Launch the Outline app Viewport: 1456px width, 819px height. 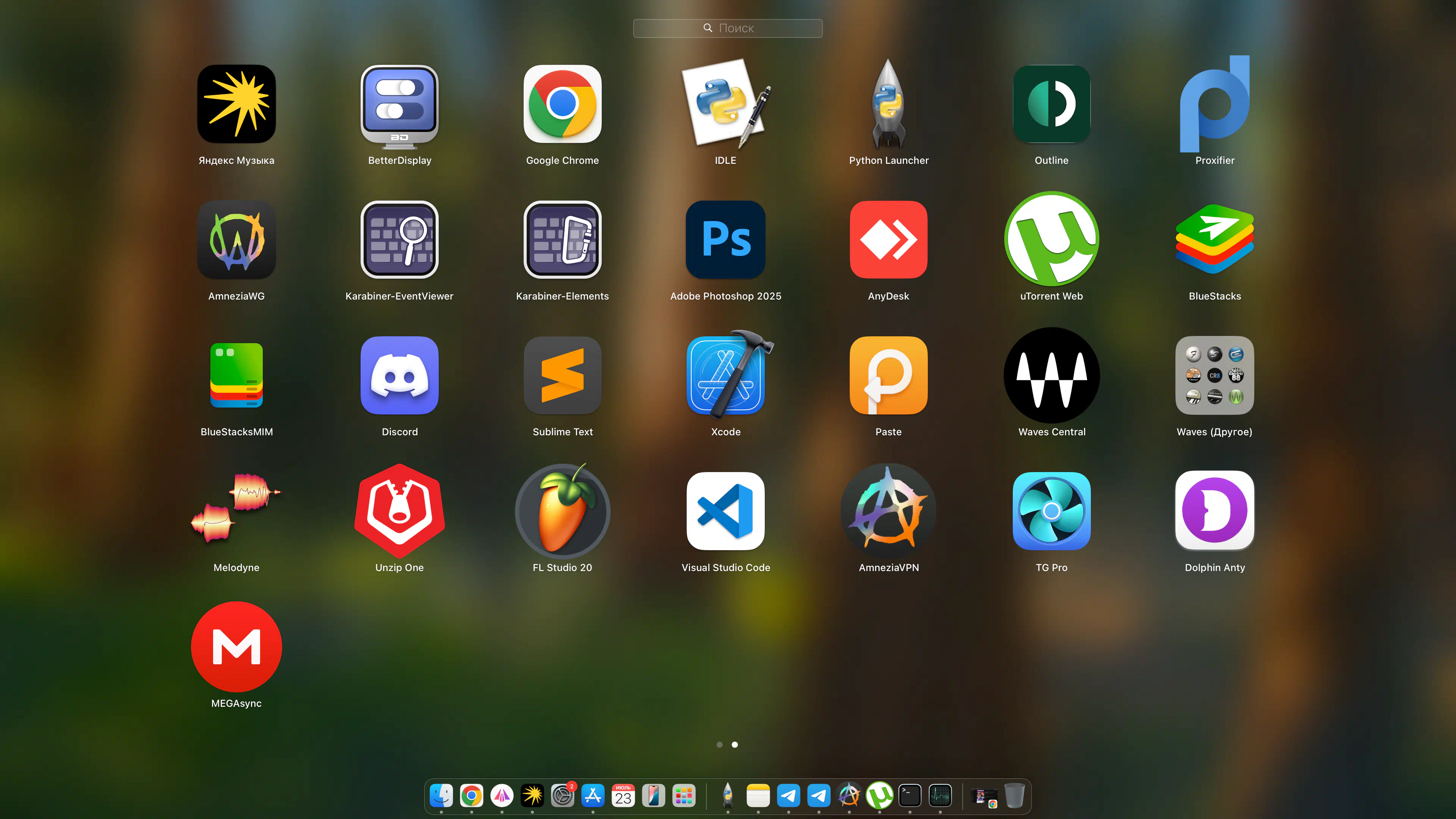(1051, 104)
